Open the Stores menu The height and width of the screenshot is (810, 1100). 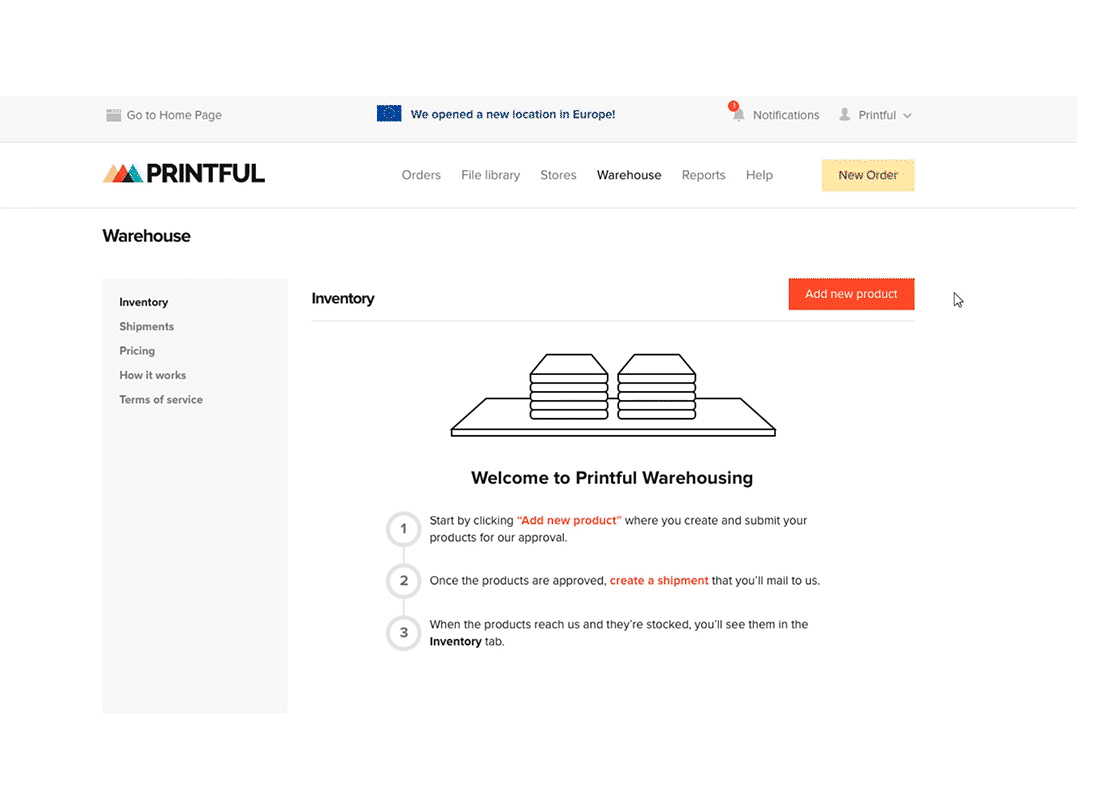(x=558, y=175)
